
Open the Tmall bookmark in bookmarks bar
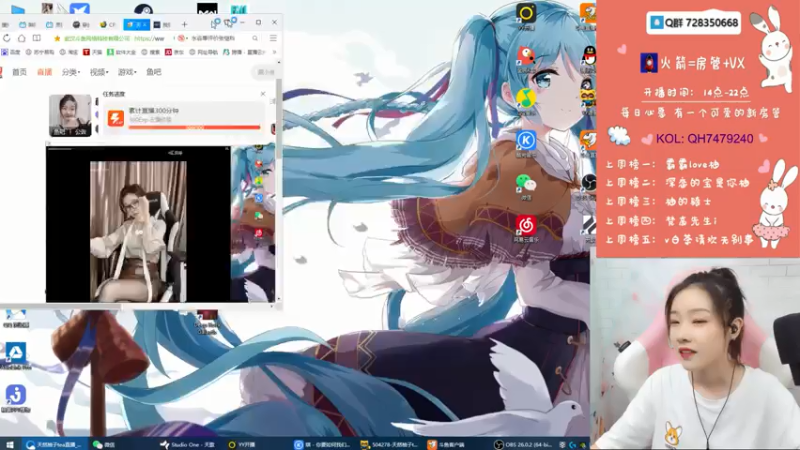92,52
